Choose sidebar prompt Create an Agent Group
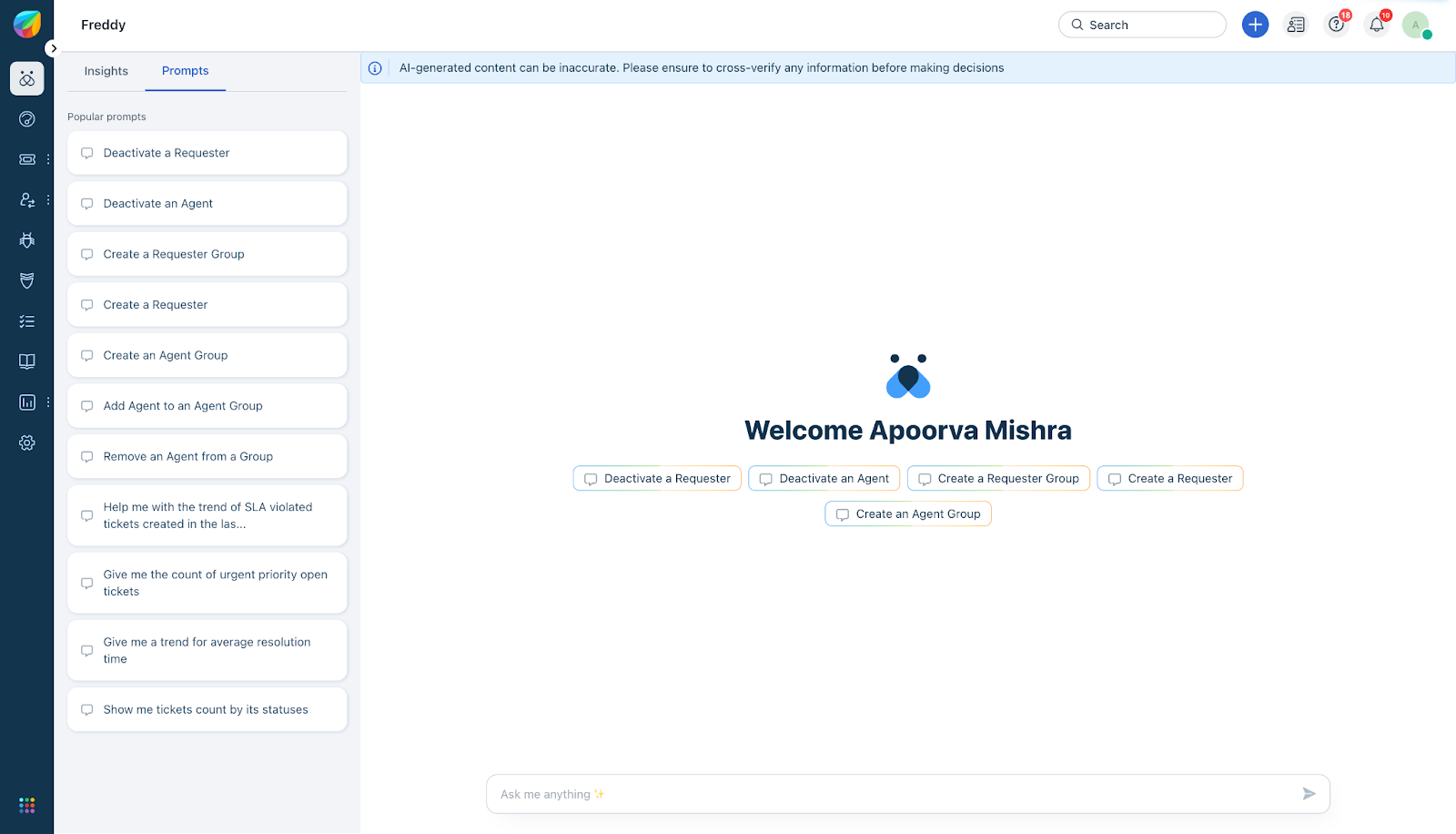The width and height of the screenshot is (1456, 834). click(x=207, y=355)
